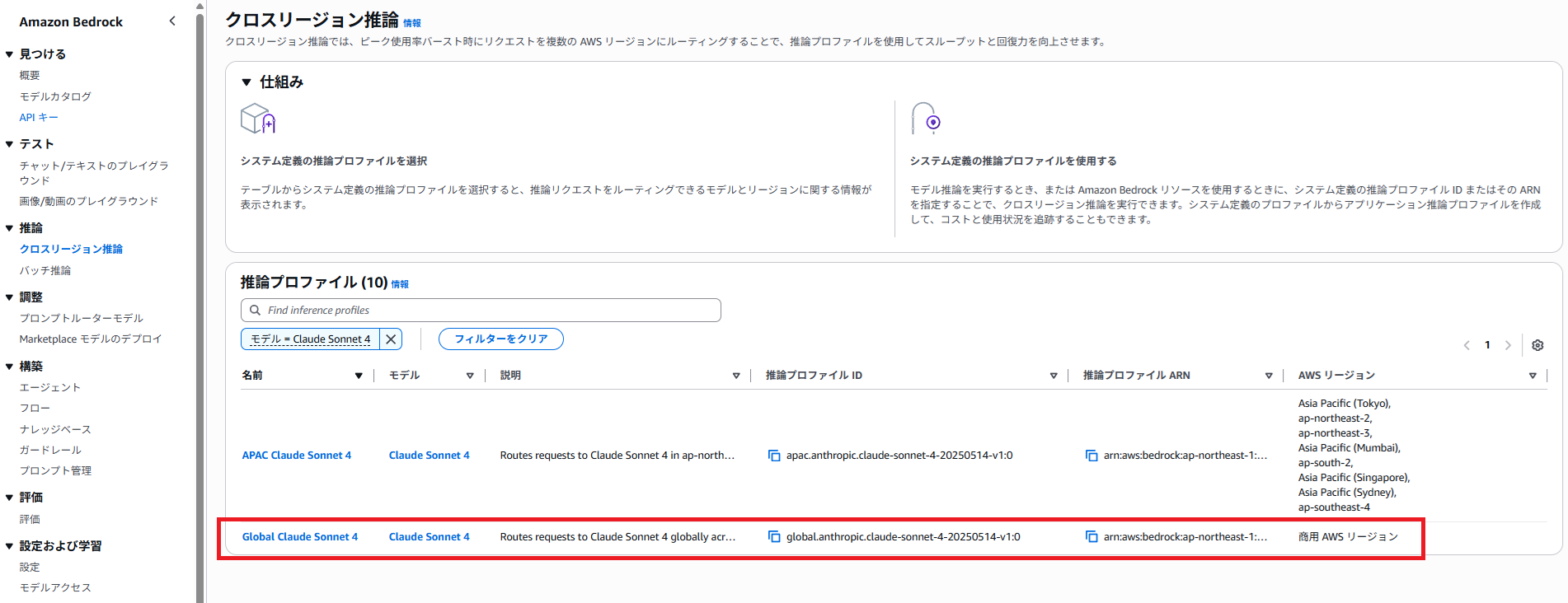The width and height of the screenshot is (1568, 603).
Task: Open 設定 in the sidebar
Action: (30, 567)
